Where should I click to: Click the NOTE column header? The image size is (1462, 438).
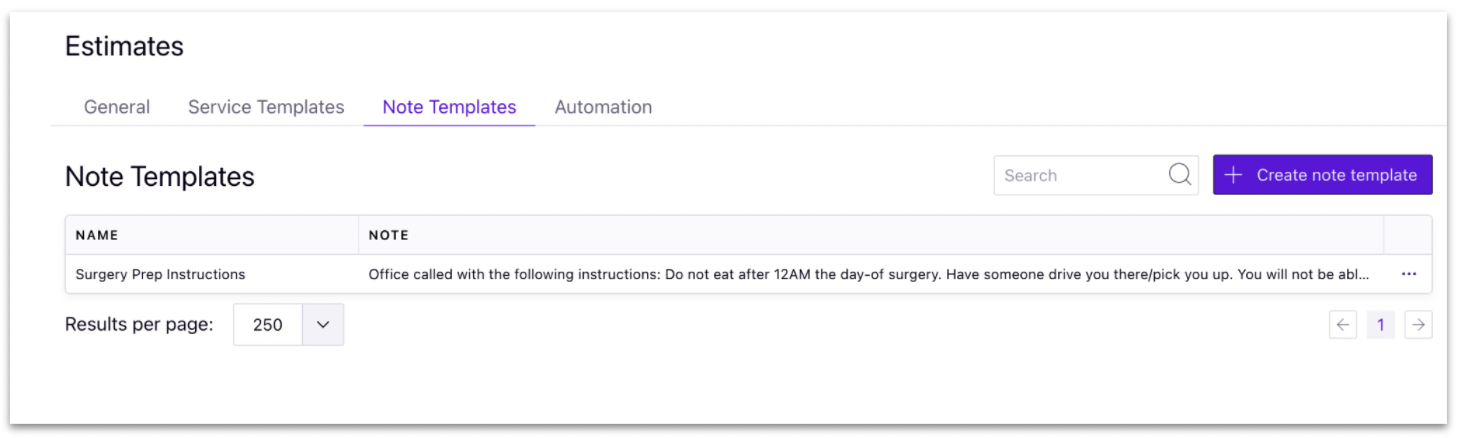pyautogui.click(x=388, y=235)
